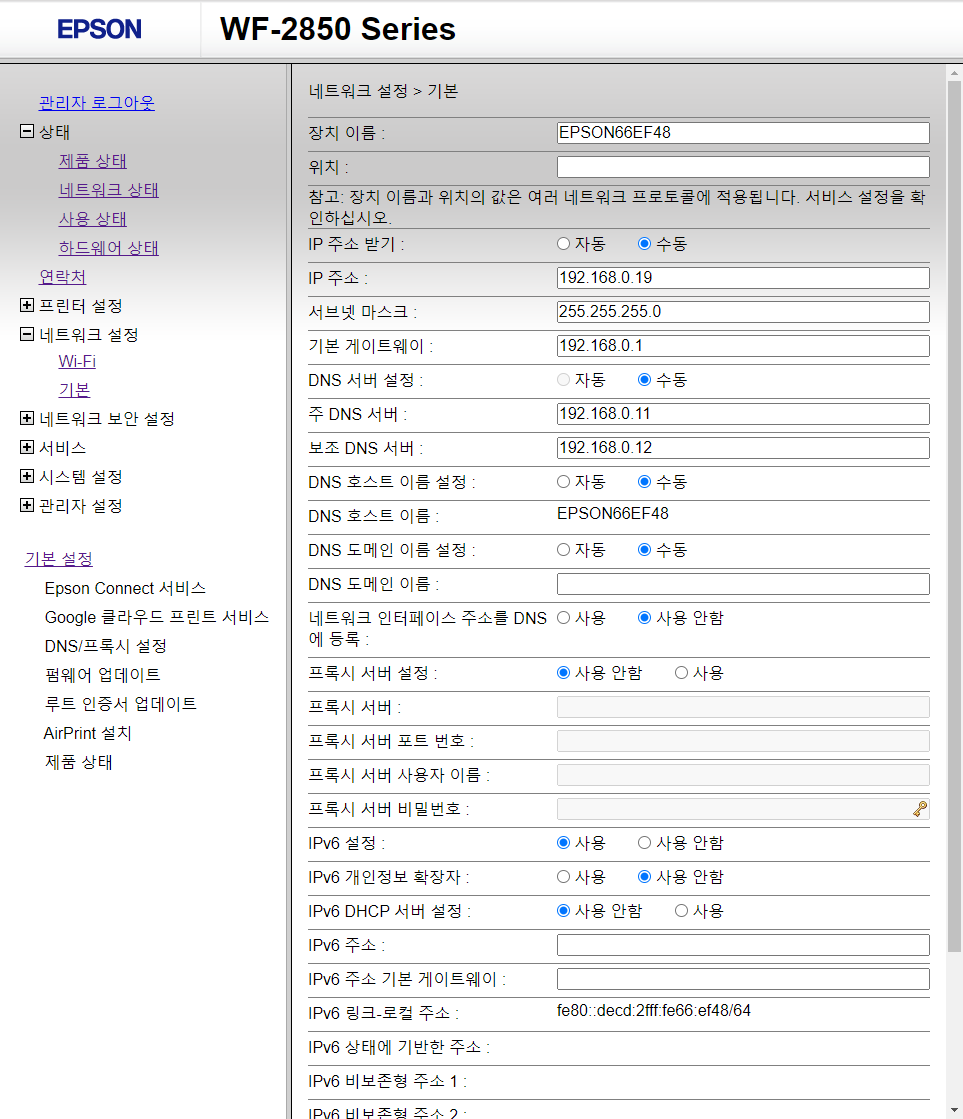
Task: Enable IPv6 개인정보 확장자 사용
Action: [x=563, y=876]
